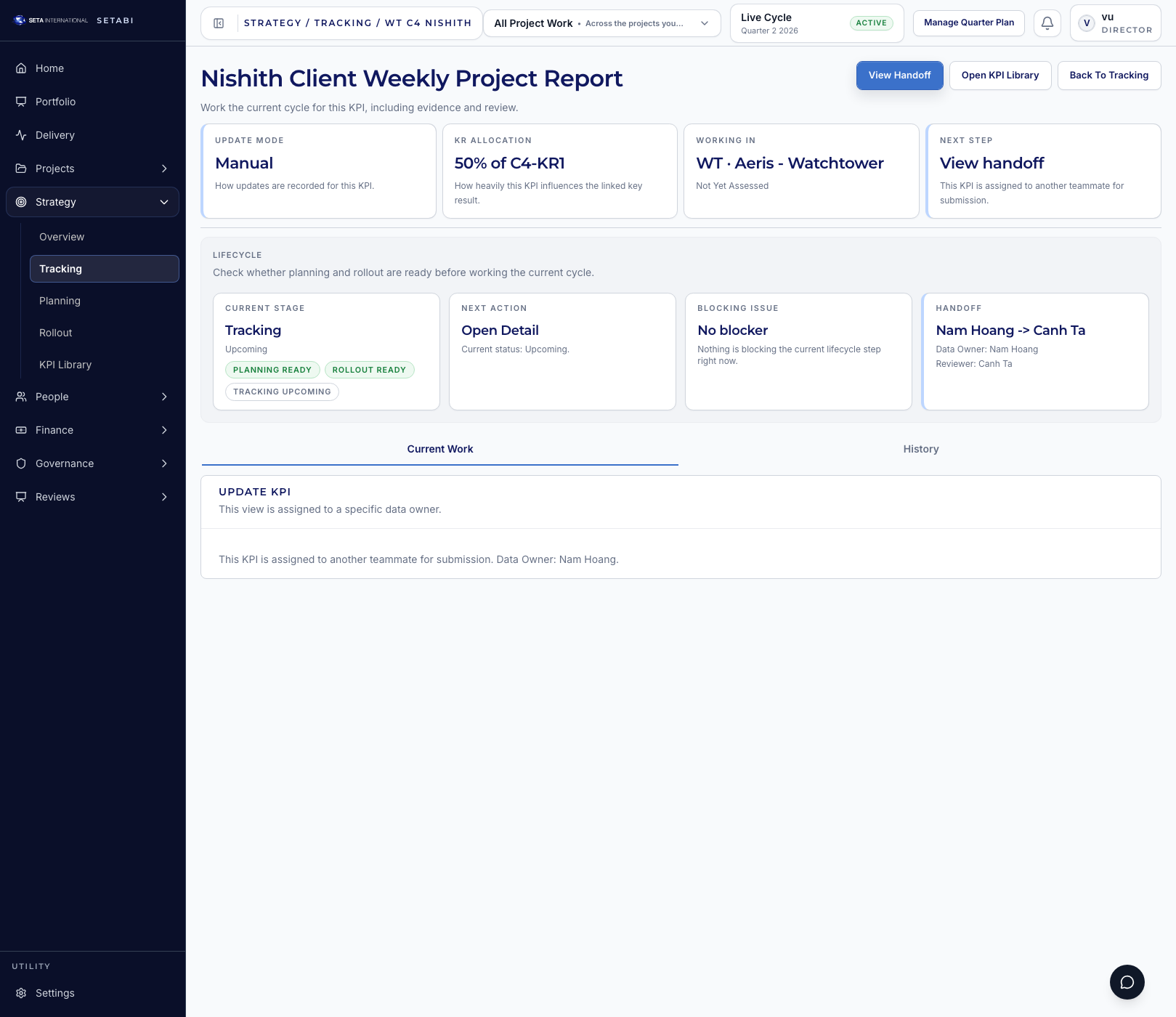1176x1017 pixels.
Task: Click the user avatar V icon
Action: coord(1086,23)
